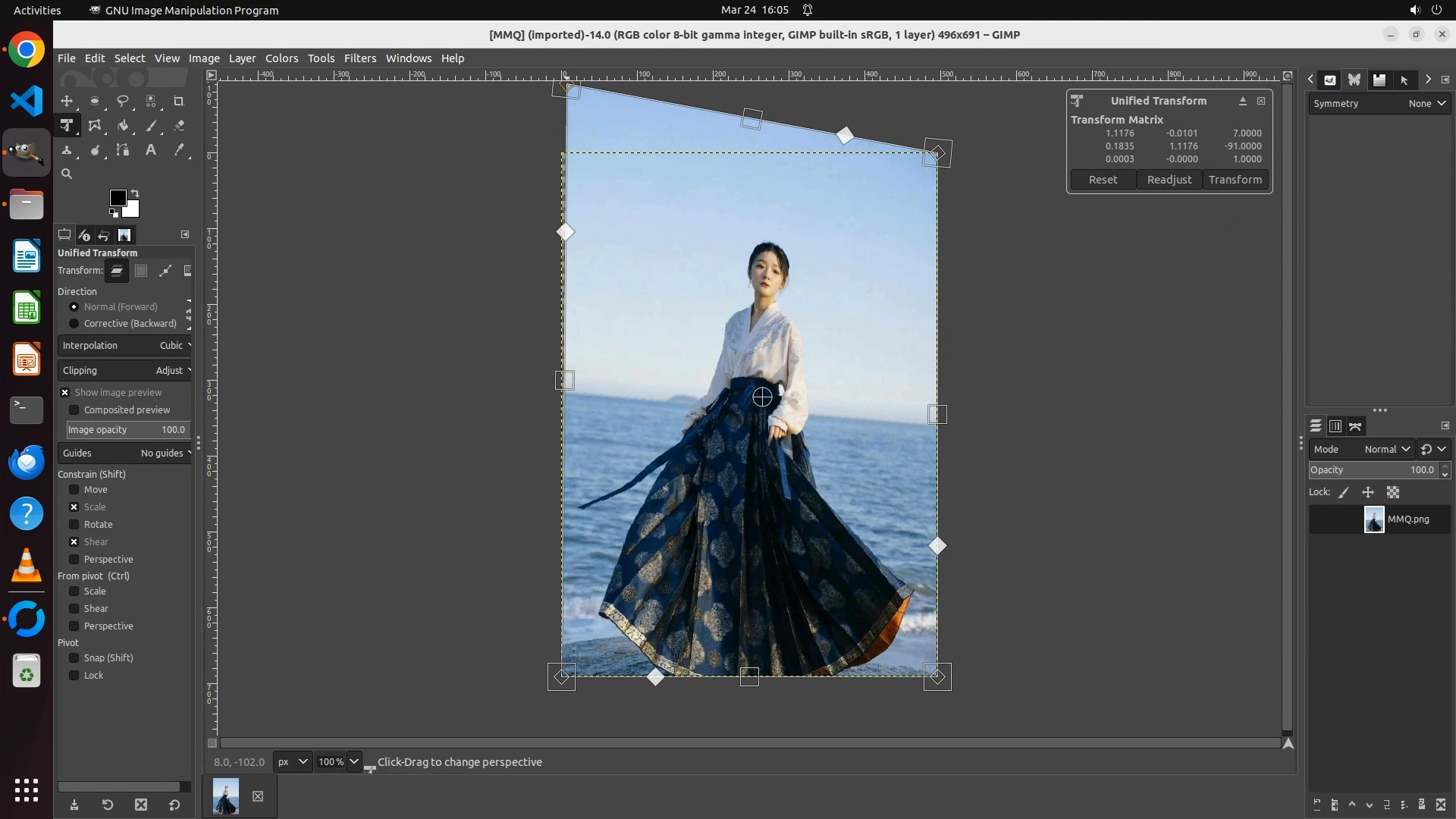The image size is (1456, 819).
Task: Select the Paths tool
Action: [123, 150]
